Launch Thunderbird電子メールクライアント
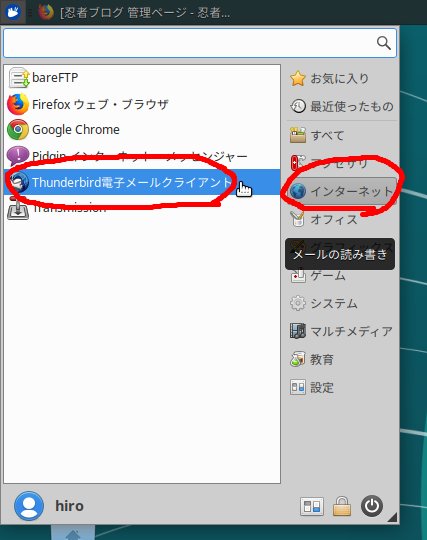Image resolution: width=427 pixels, height=540 pixels. [x=142, y=182]
